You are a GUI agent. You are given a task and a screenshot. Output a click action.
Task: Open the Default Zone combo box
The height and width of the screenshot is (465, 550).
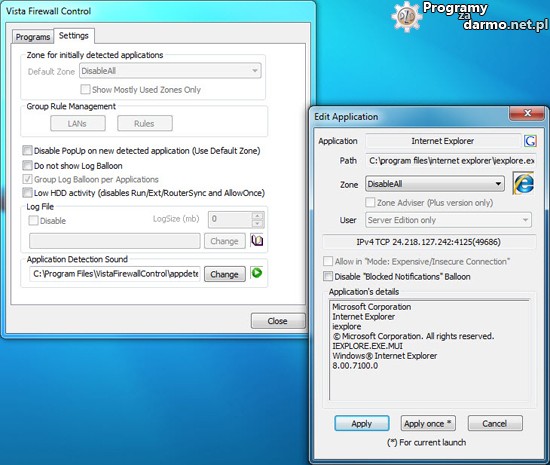(x=170, y=71)
